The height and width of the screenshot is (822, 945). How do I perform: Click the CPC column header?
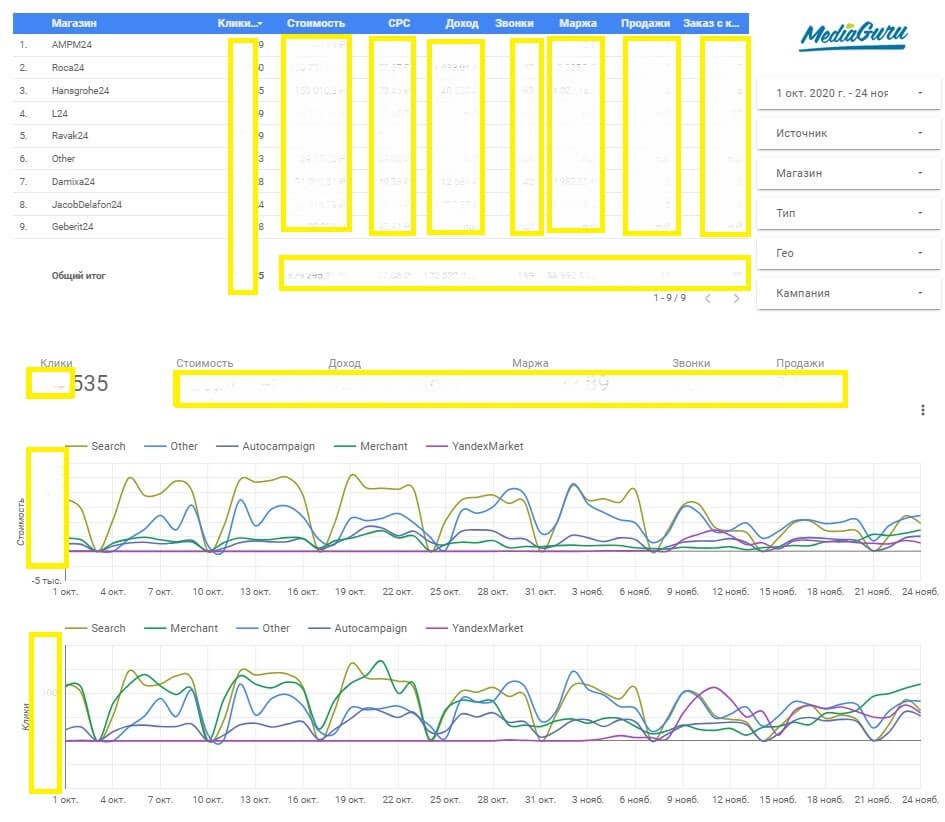pos(398,23)
